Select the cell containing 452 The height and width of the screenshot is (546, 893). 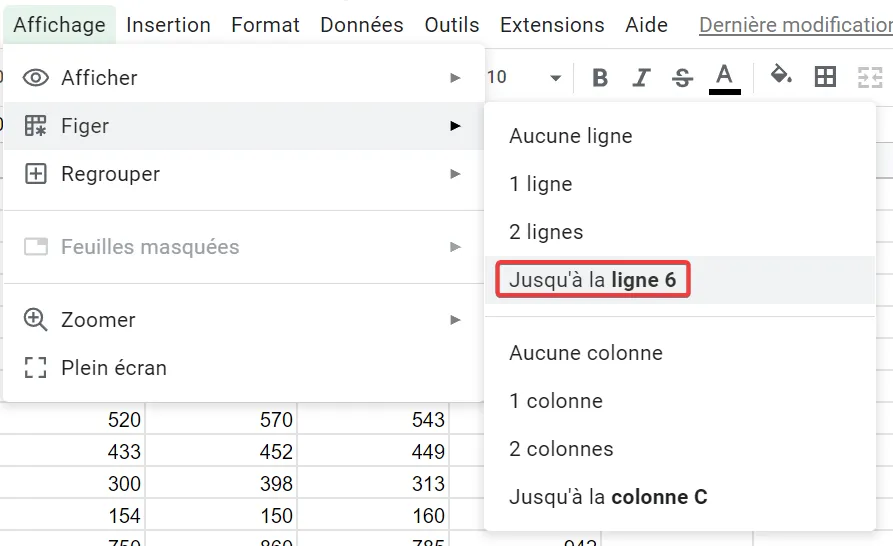[x=221, y=451]
